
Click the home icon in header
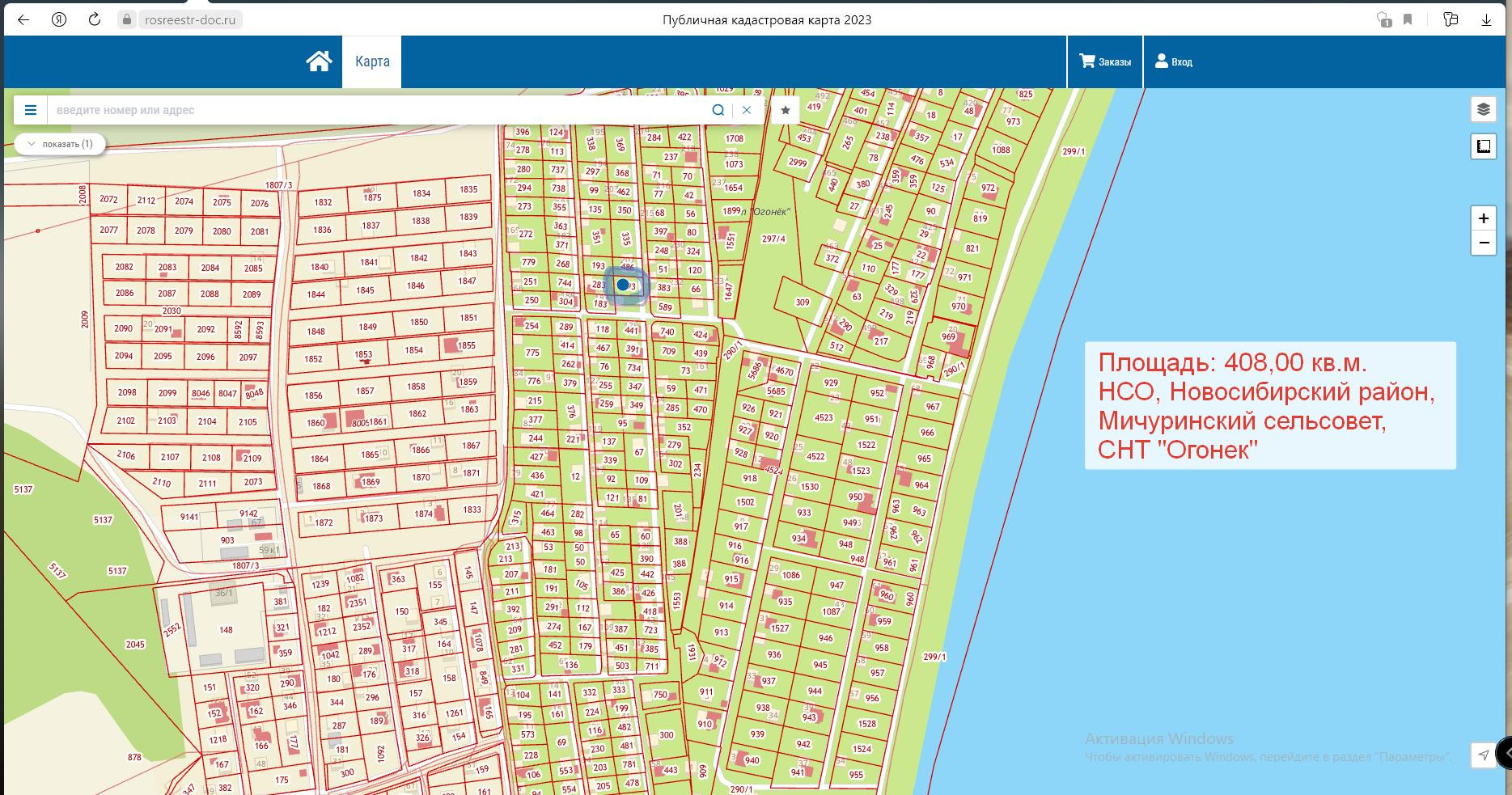click(319, 61)
